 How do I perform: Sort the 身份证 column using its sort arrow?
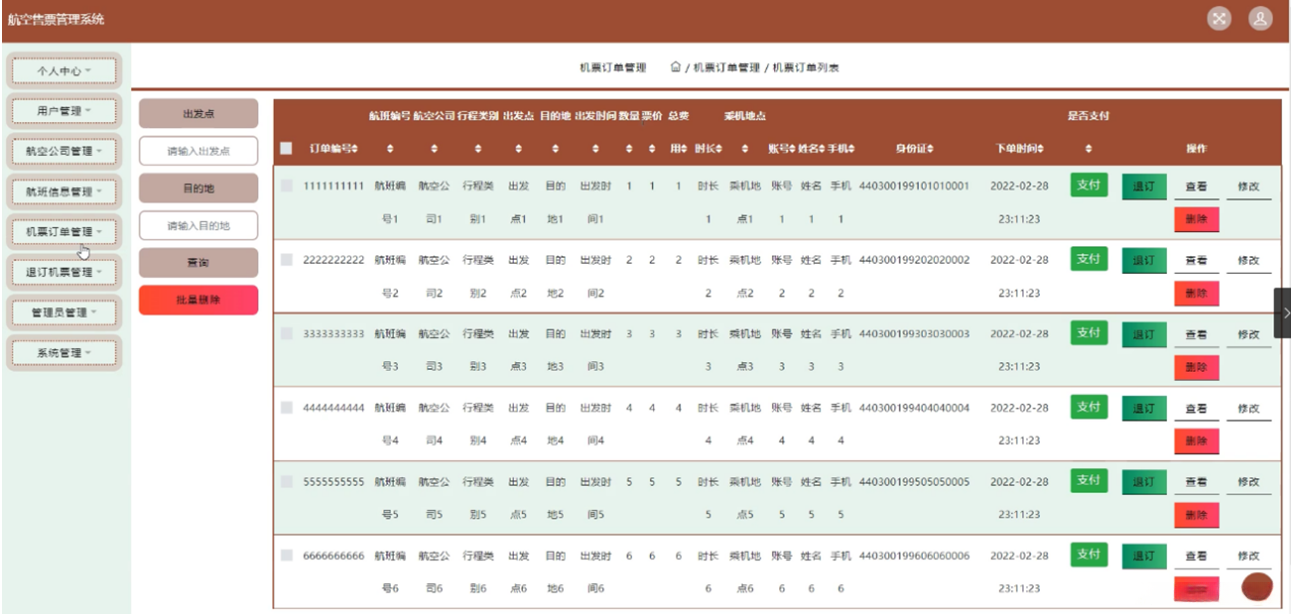(931, 149)
